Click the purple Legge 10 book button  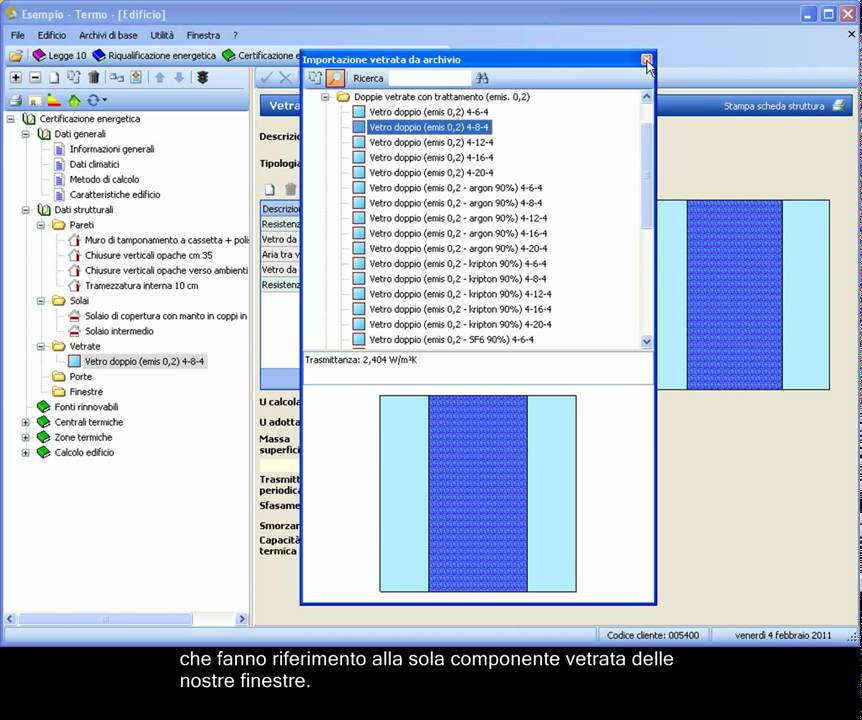pos(59,56)
